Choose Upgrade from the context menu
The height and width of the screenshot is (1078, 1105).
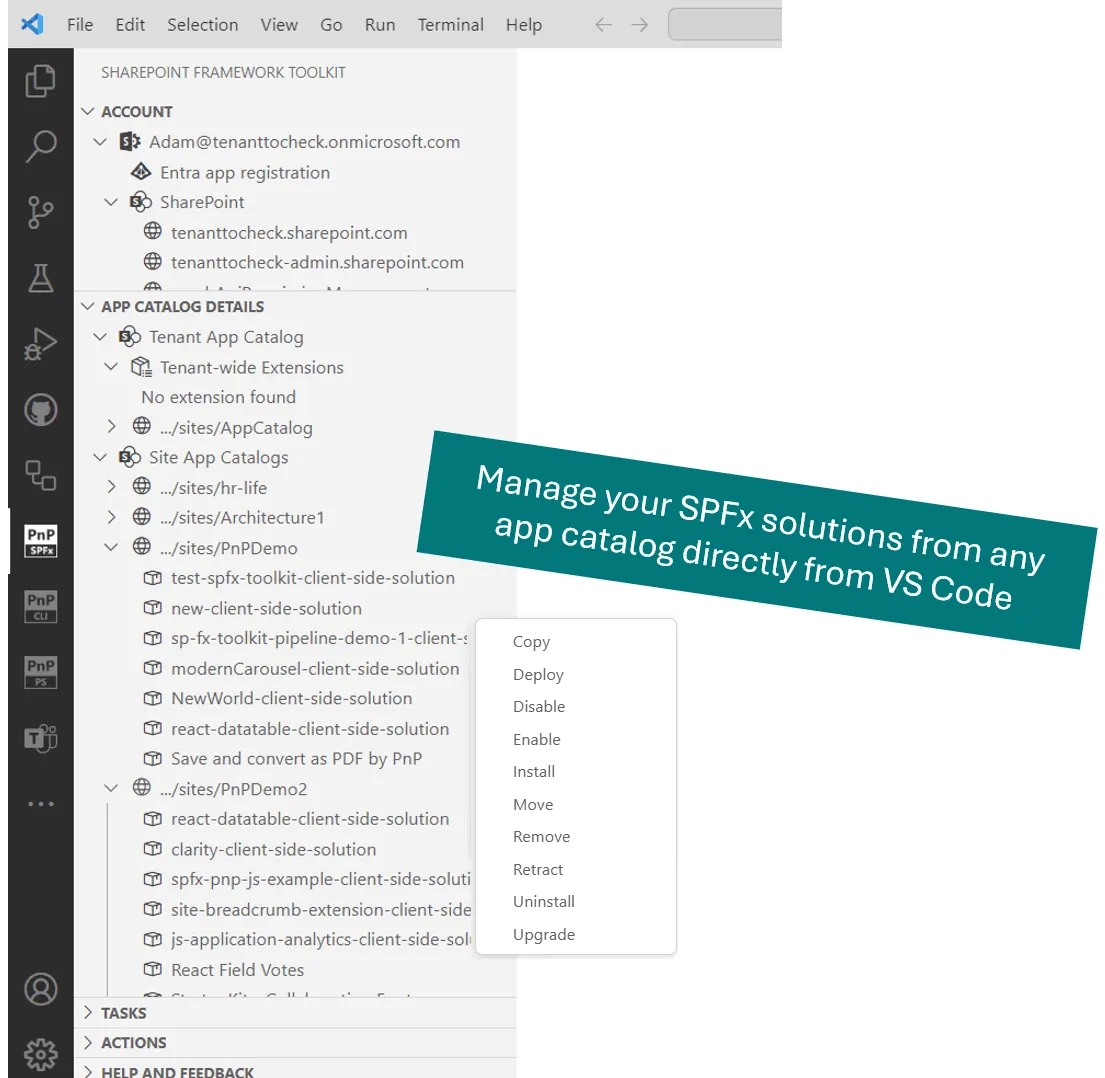[x=543, y=934]
